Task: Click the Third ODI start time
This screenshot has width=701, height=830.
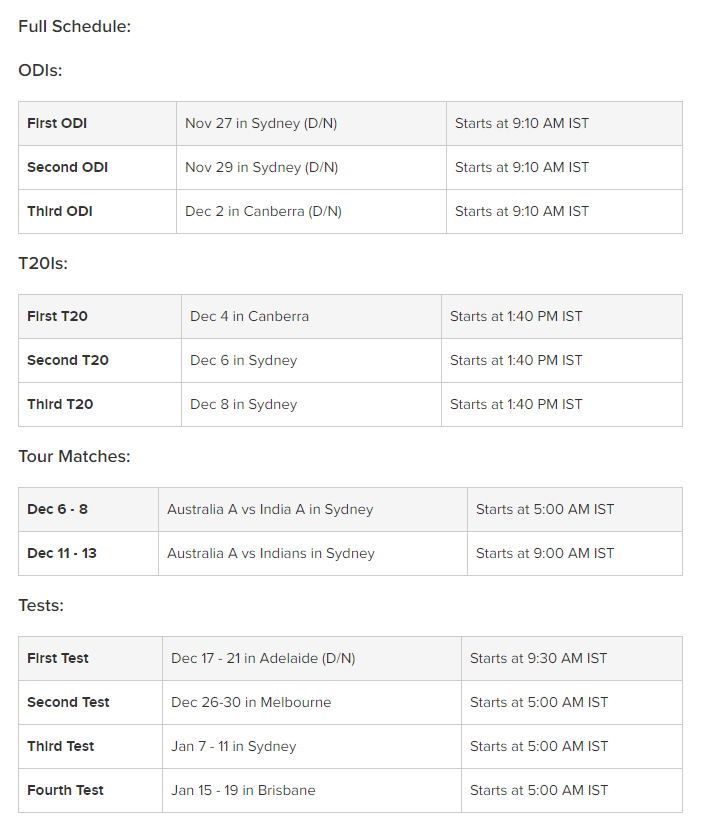Action: click(521, 212)
